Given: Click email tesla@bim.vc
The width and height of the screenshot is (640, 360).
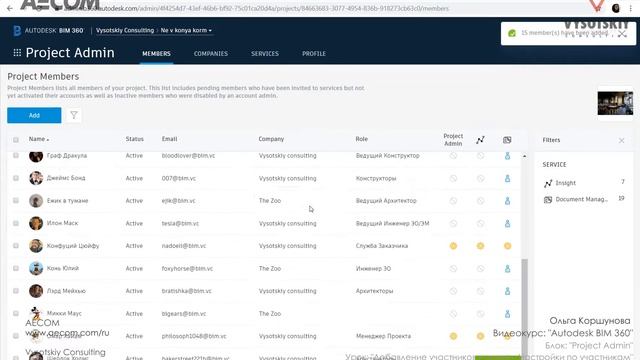Looking at the screenshot, I should [180, 223].
